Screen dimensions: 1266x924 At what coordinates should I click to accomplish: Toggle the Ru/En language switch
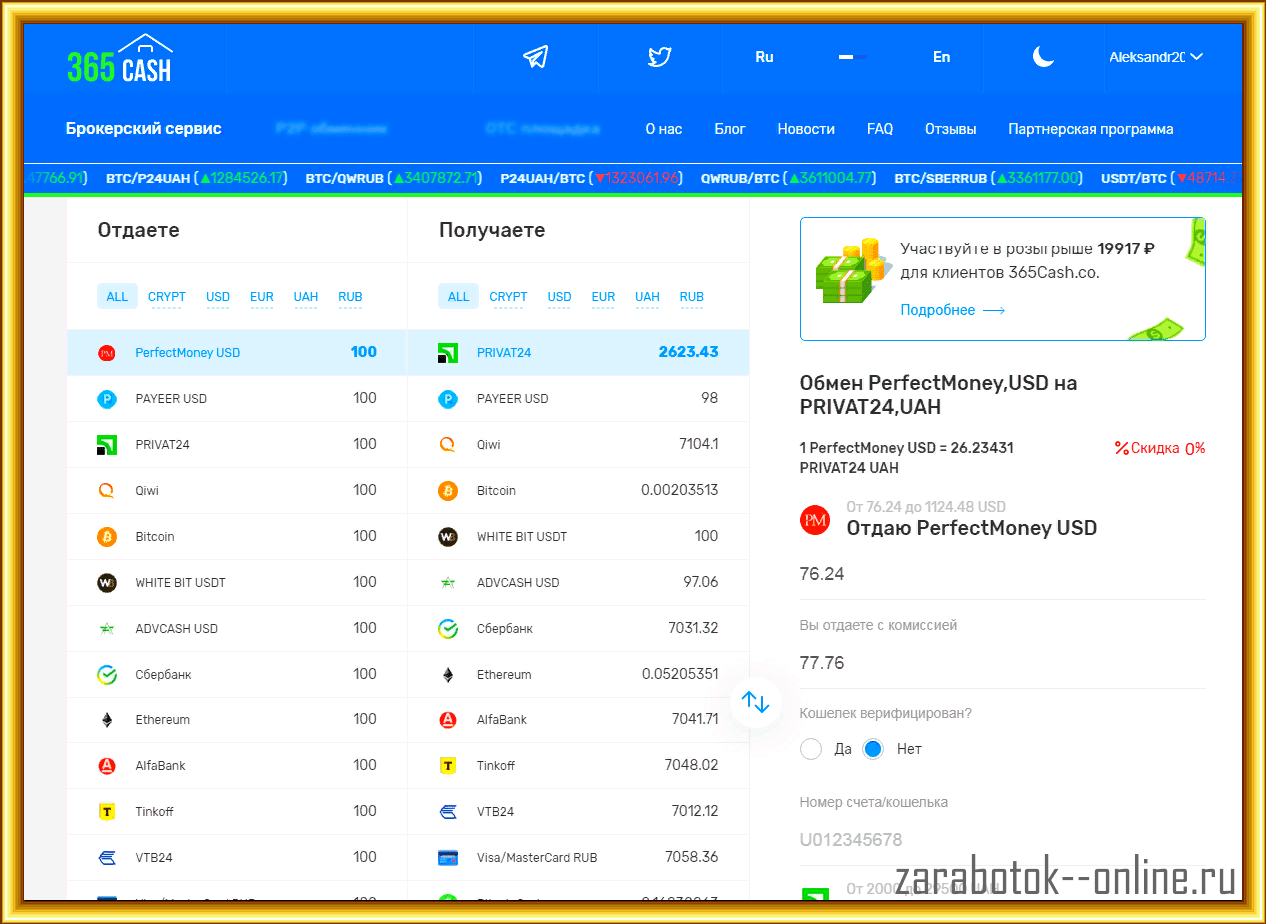click(852, 57)
